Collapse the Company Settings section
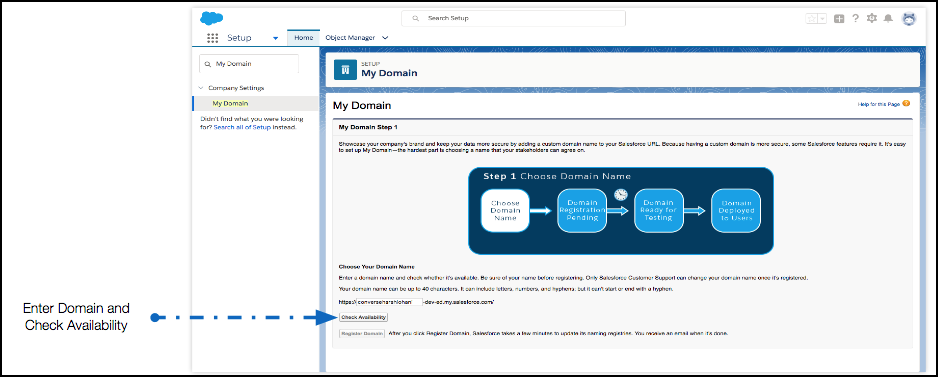 click(201, 88)
